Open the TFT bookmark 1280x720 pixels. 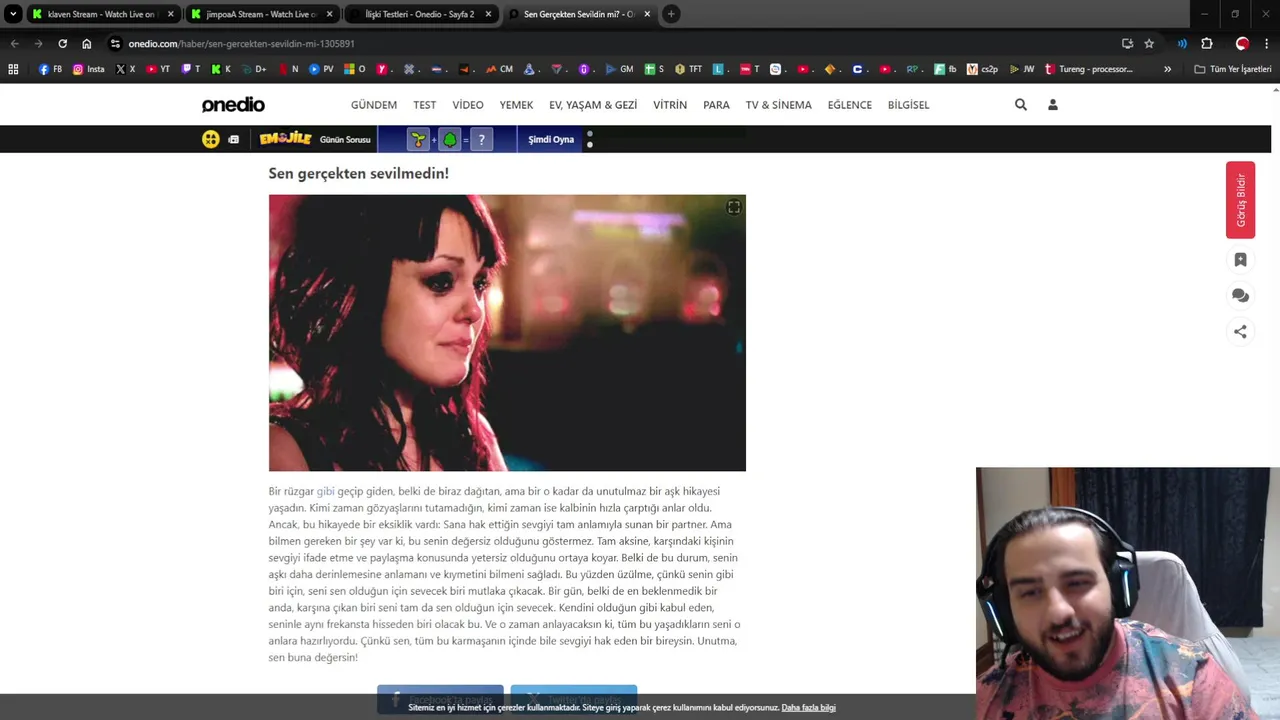[687, 69]
